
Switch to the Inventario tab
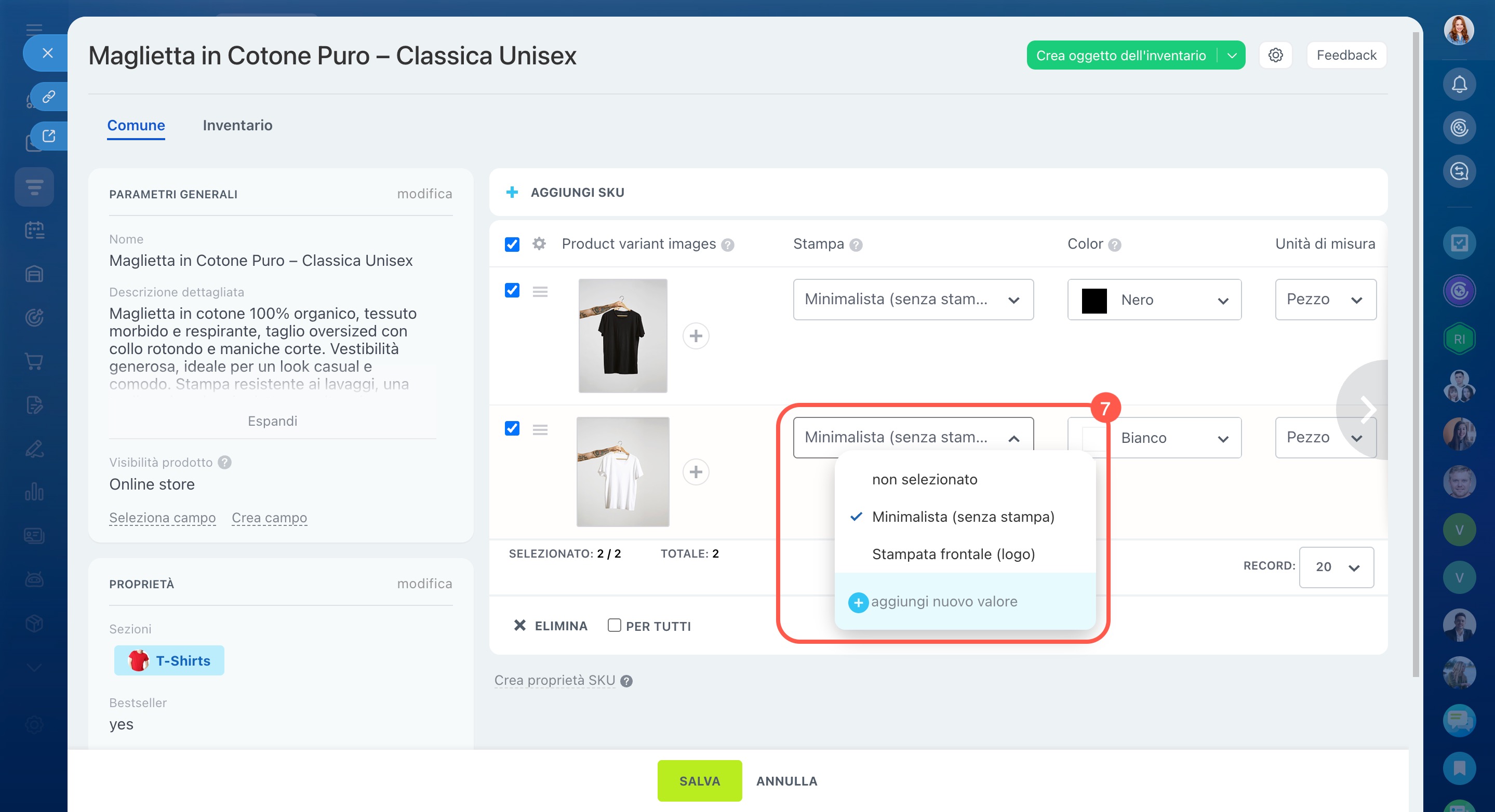point(237,125)
